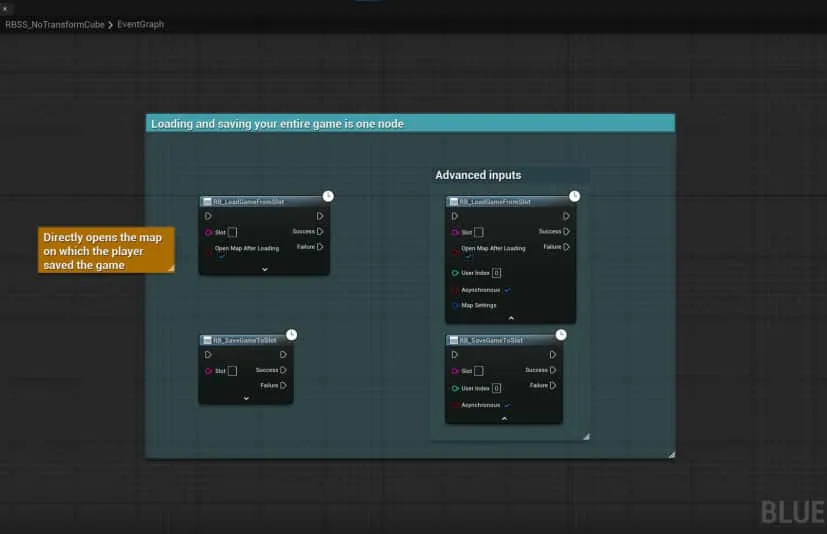827x534 pixels.
Task: Click the latent clock icon on Advanced inputs load node
Action: tap(574, 196)
